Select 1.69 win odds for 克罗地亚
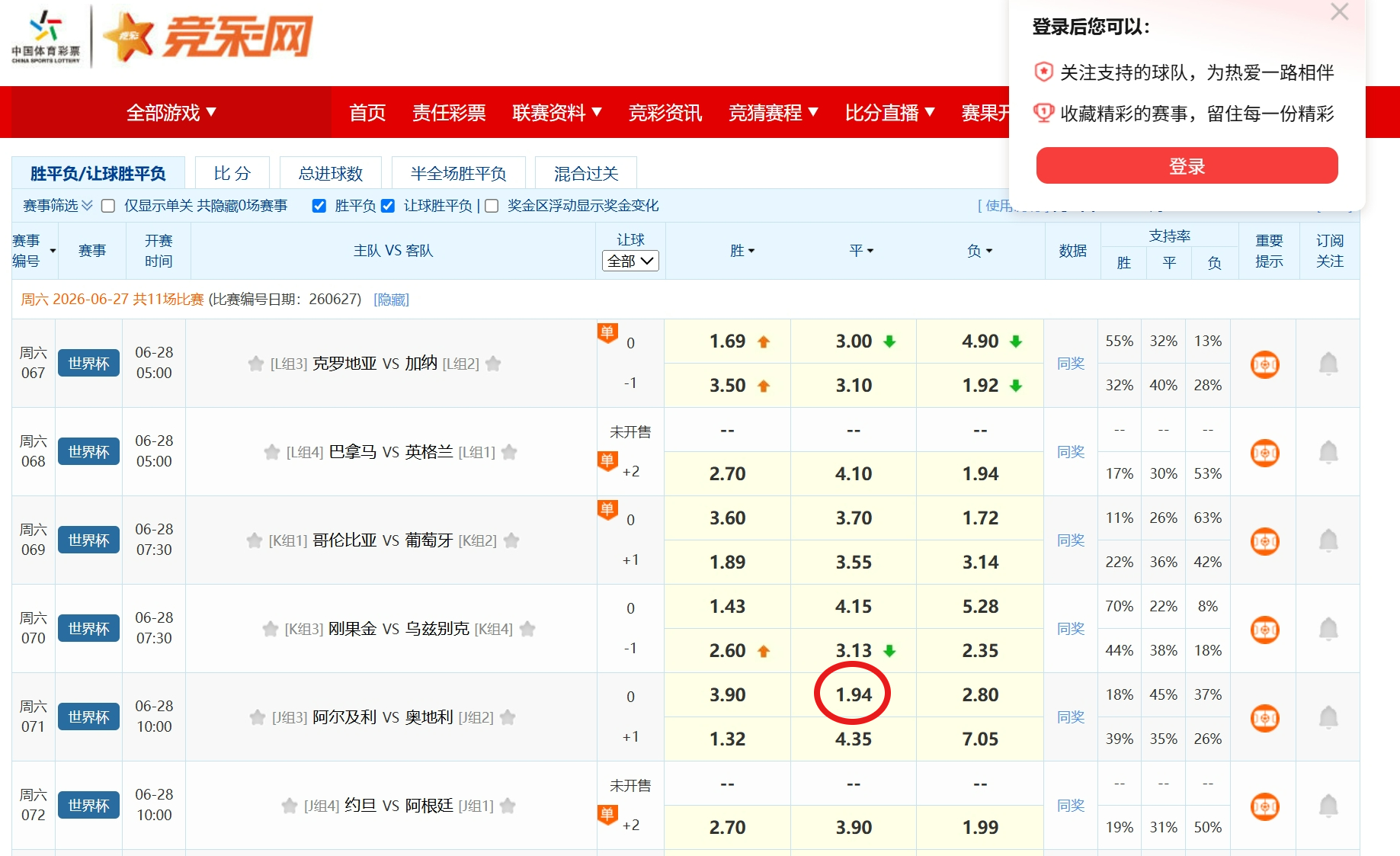 tap(728, 341)
